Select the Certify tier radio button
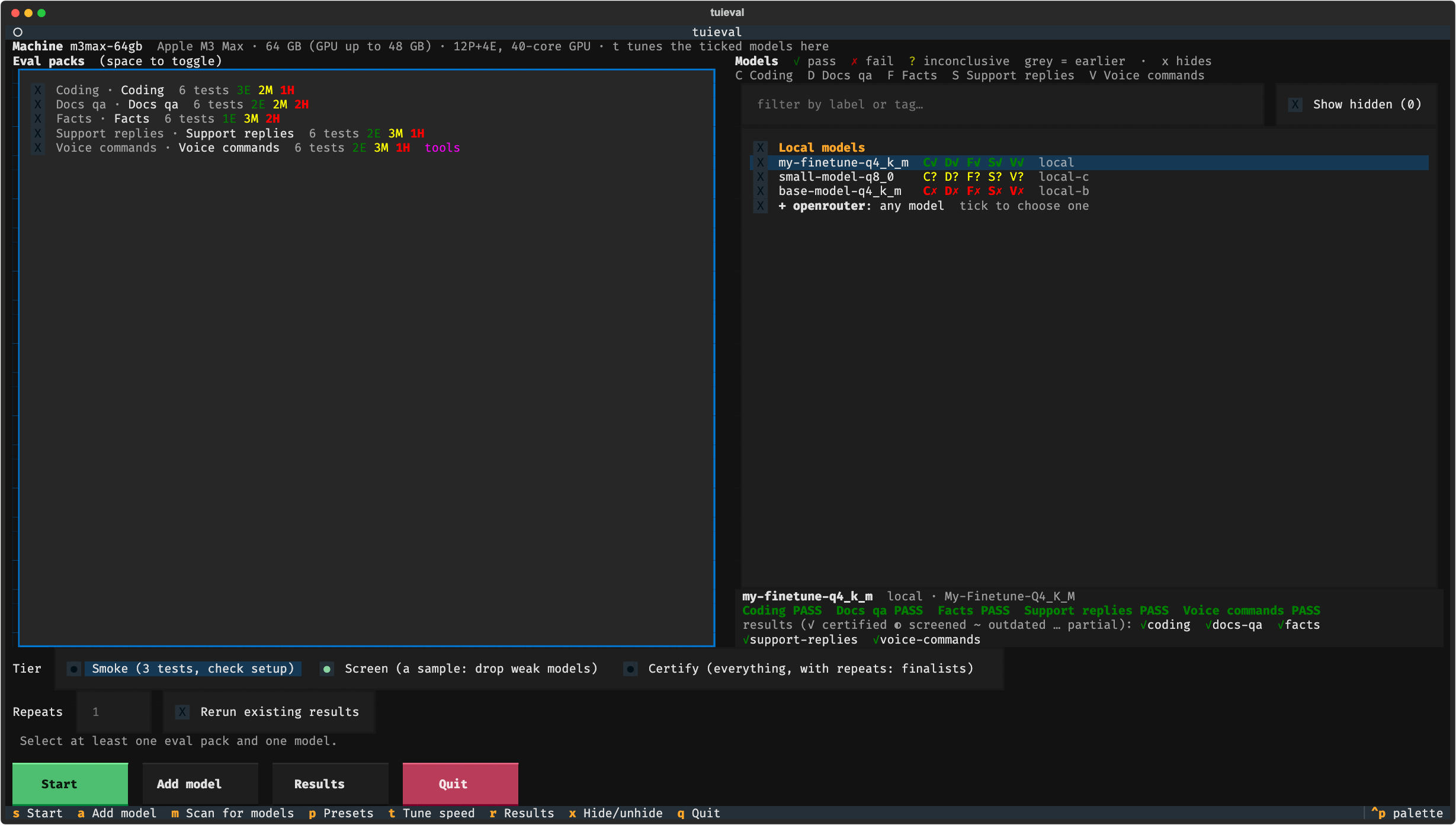Screen dimensions: 1456x825 coord(631,669)
